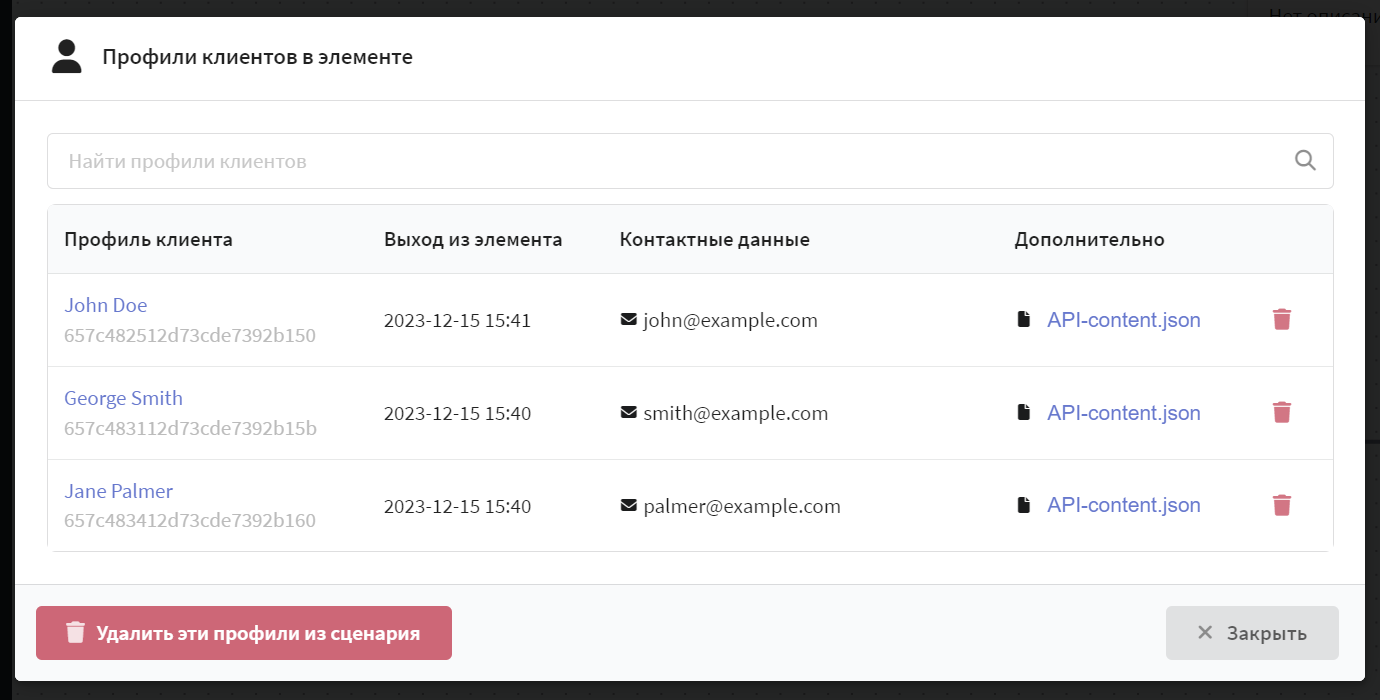Open API-content.json for John Doe

tap(1124, 320)
